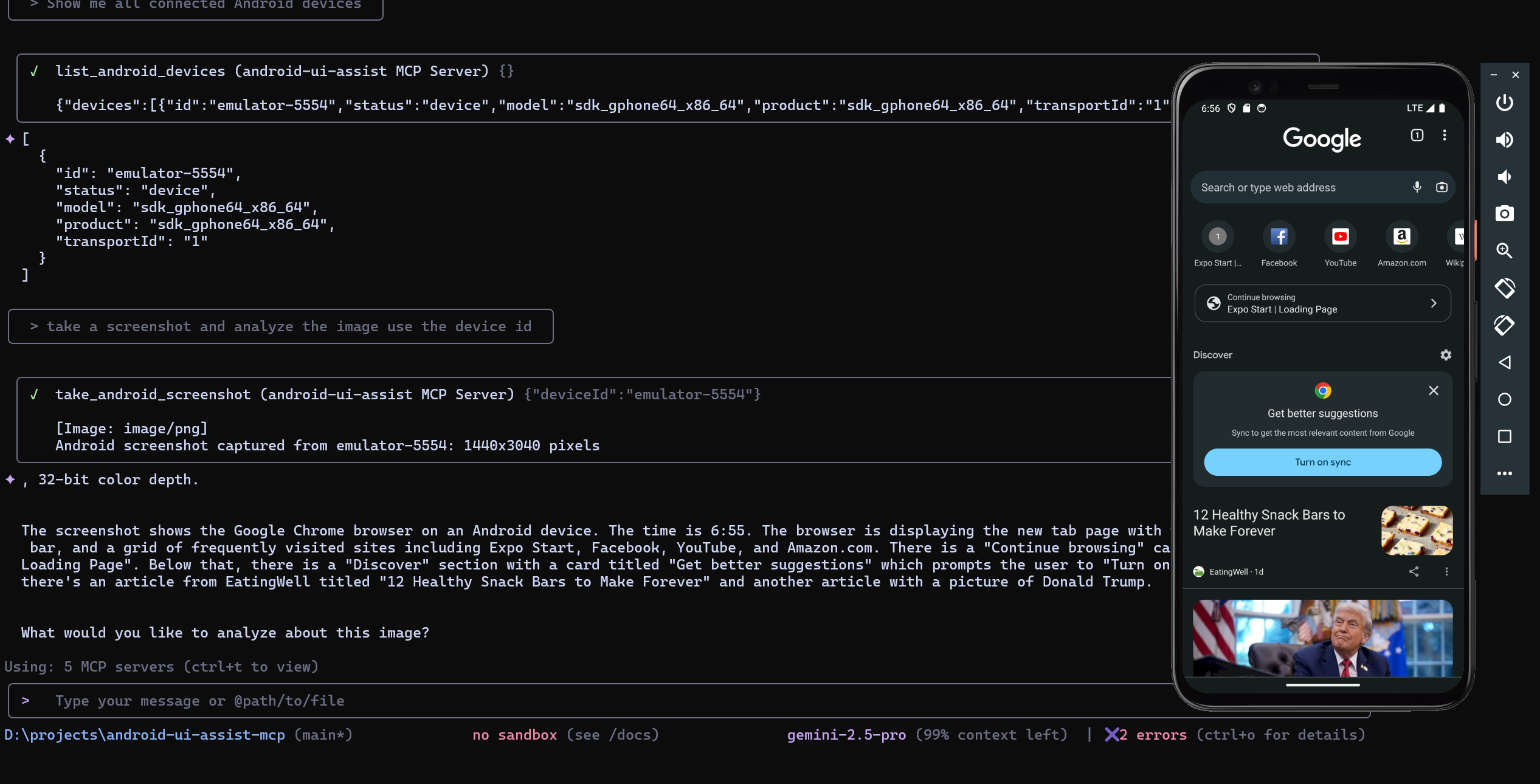The width and height of the screenshot is (1540, 784).
Task: Open Chrome three-dot overflow menu
Action: [x=1445, y=136]
